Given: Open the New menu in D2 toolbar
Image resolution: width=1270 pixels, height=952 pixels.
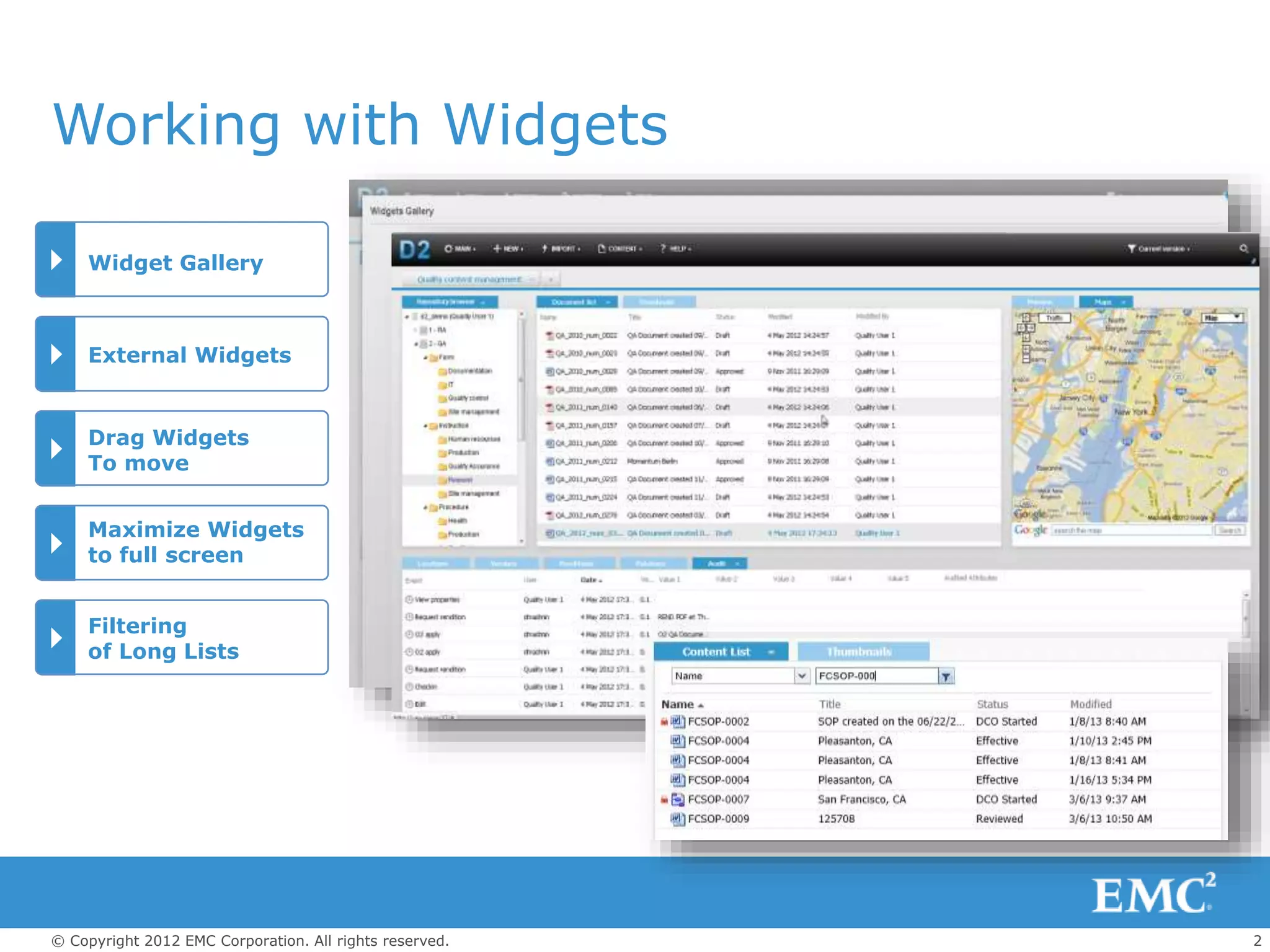Looking at the screenshot, I should [508, 249].
